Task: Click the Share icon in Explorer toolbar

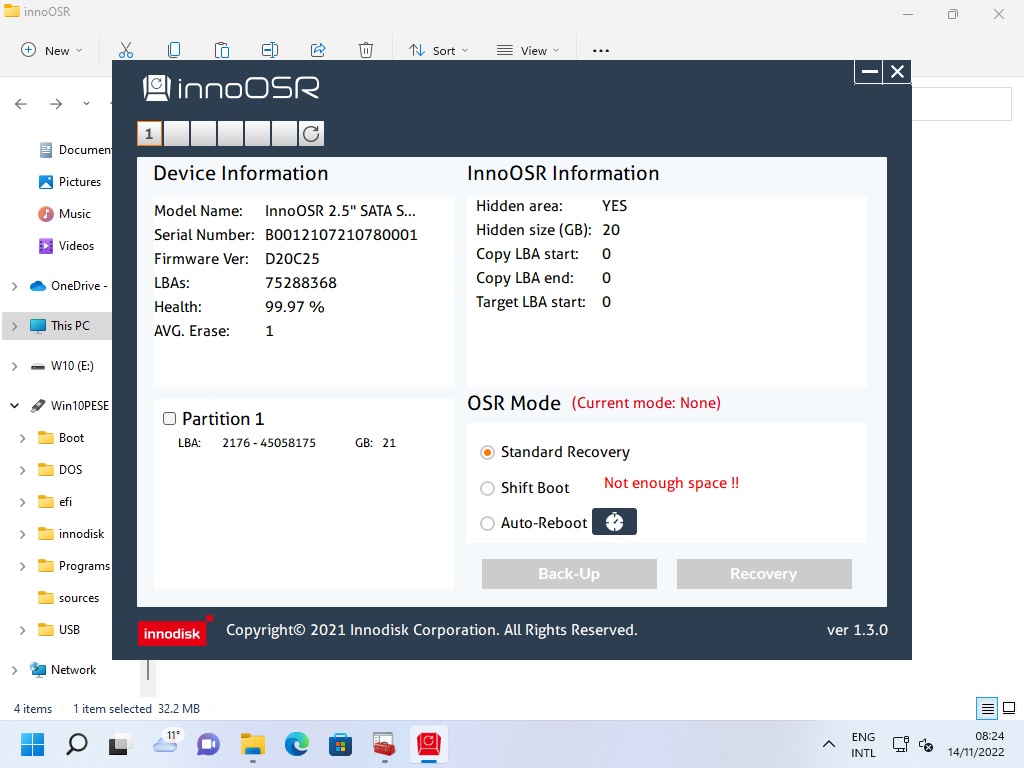Action: (318, 50)
